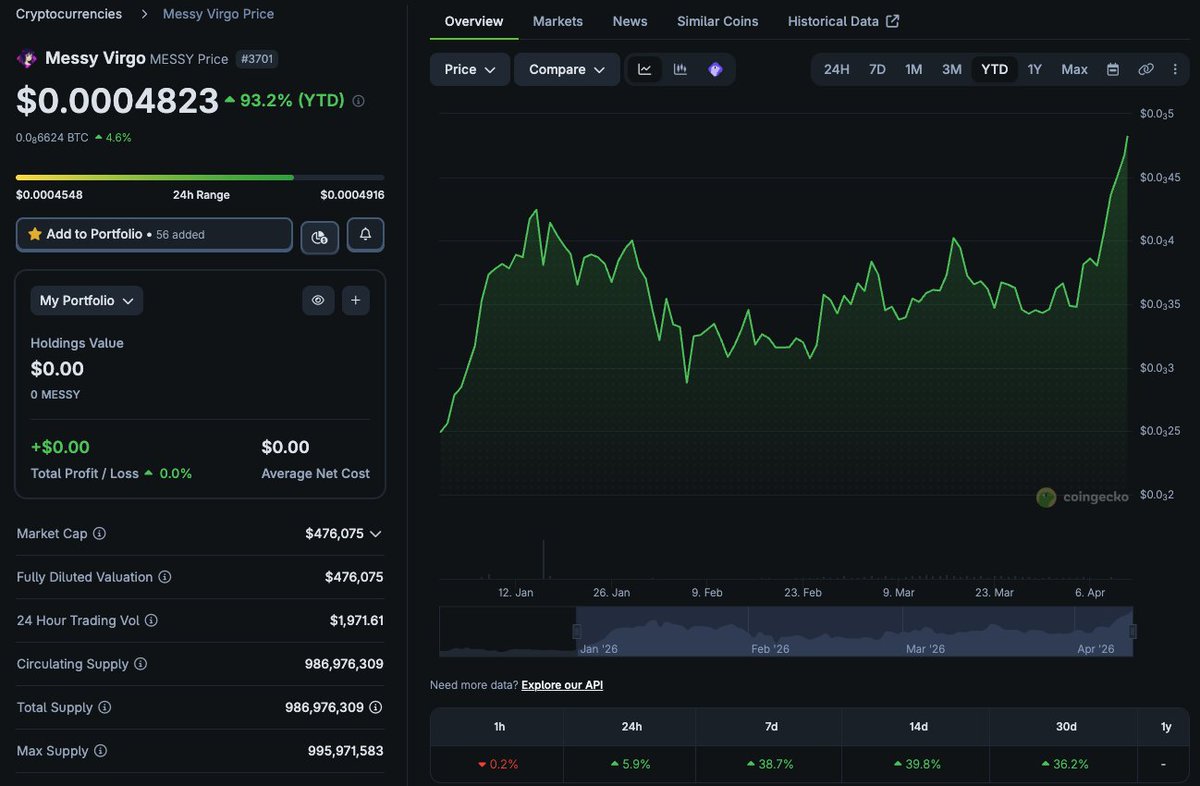Click the 986,976,309 circulating supply value
The image size is (1200, 786).
point(344,664)
